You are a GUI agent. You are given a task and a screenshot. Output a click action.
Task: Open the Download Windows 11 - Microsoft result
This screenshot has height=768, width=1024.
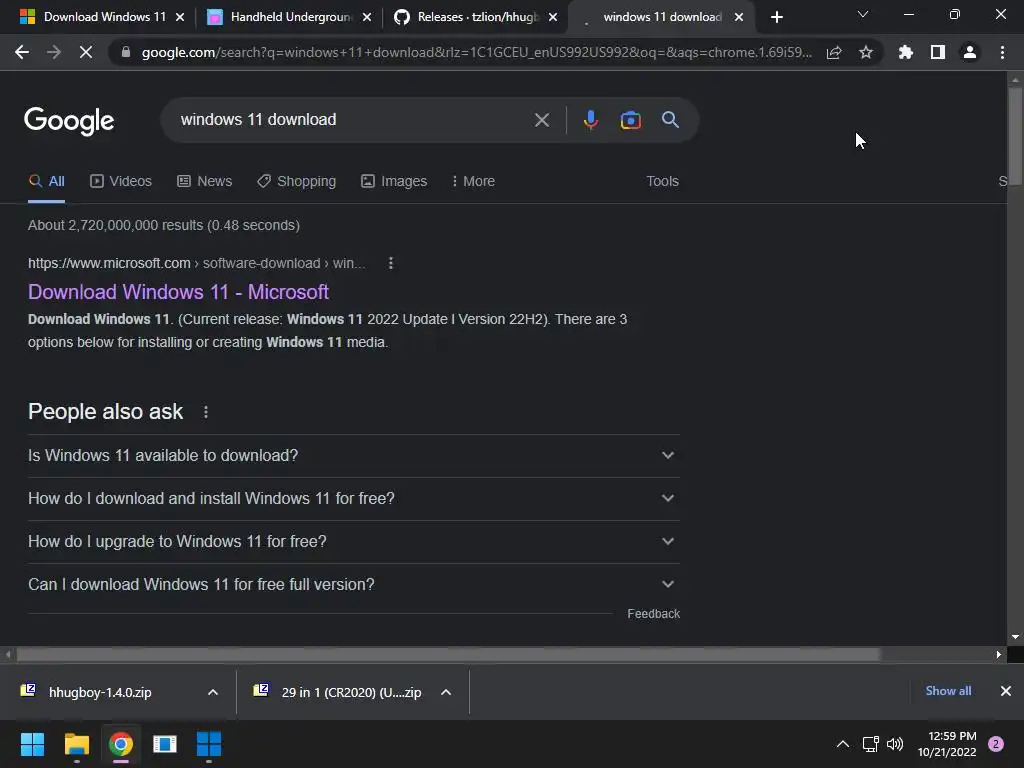point(178,292)
